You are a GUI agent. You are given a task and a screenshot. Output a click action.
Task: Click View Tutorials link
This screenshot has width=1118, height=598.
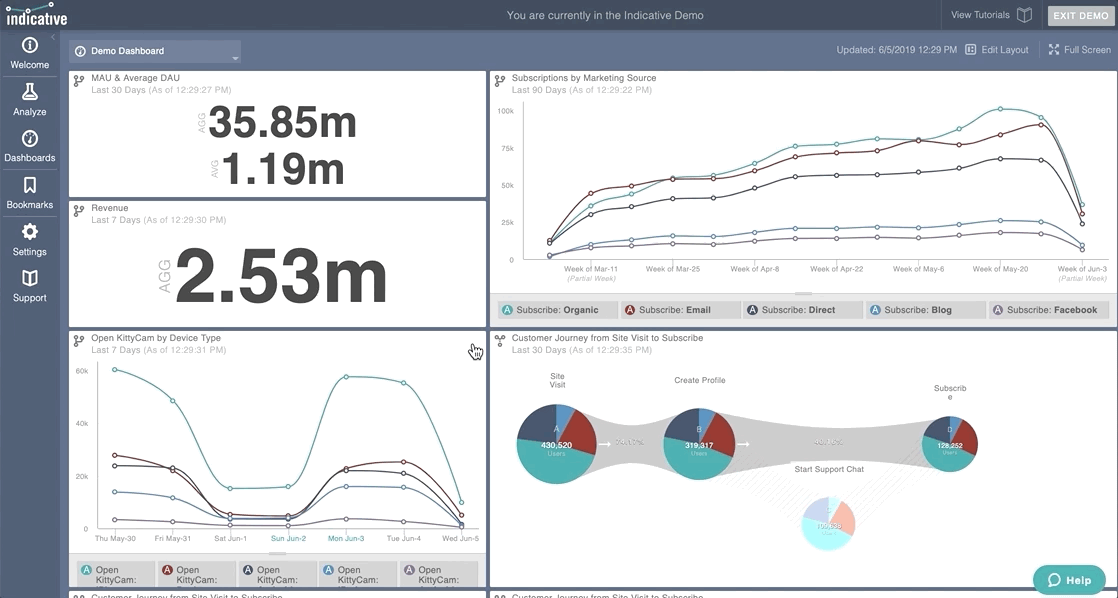980,15
